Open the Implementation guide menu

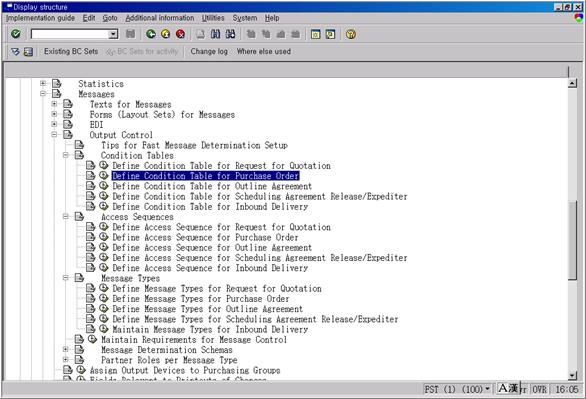(40, 18)
